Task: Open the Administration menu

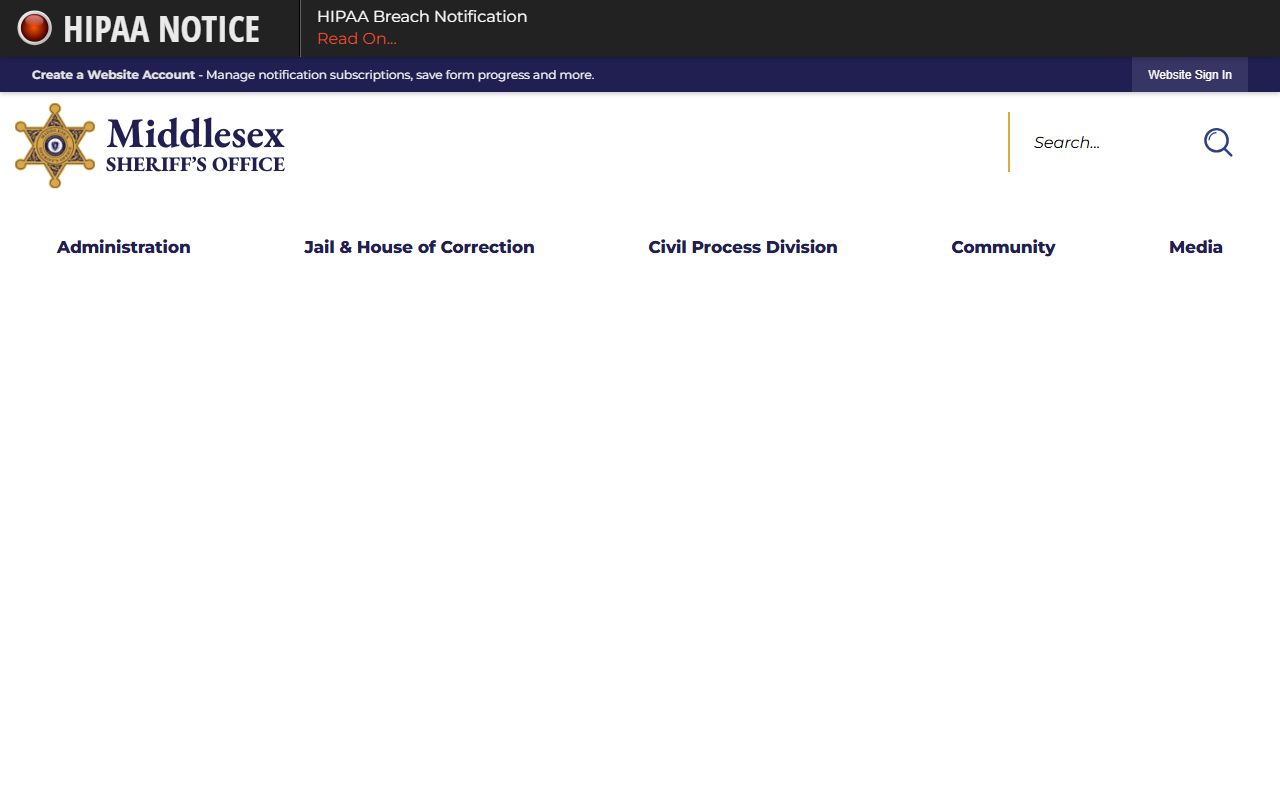Action: point(123,247)
